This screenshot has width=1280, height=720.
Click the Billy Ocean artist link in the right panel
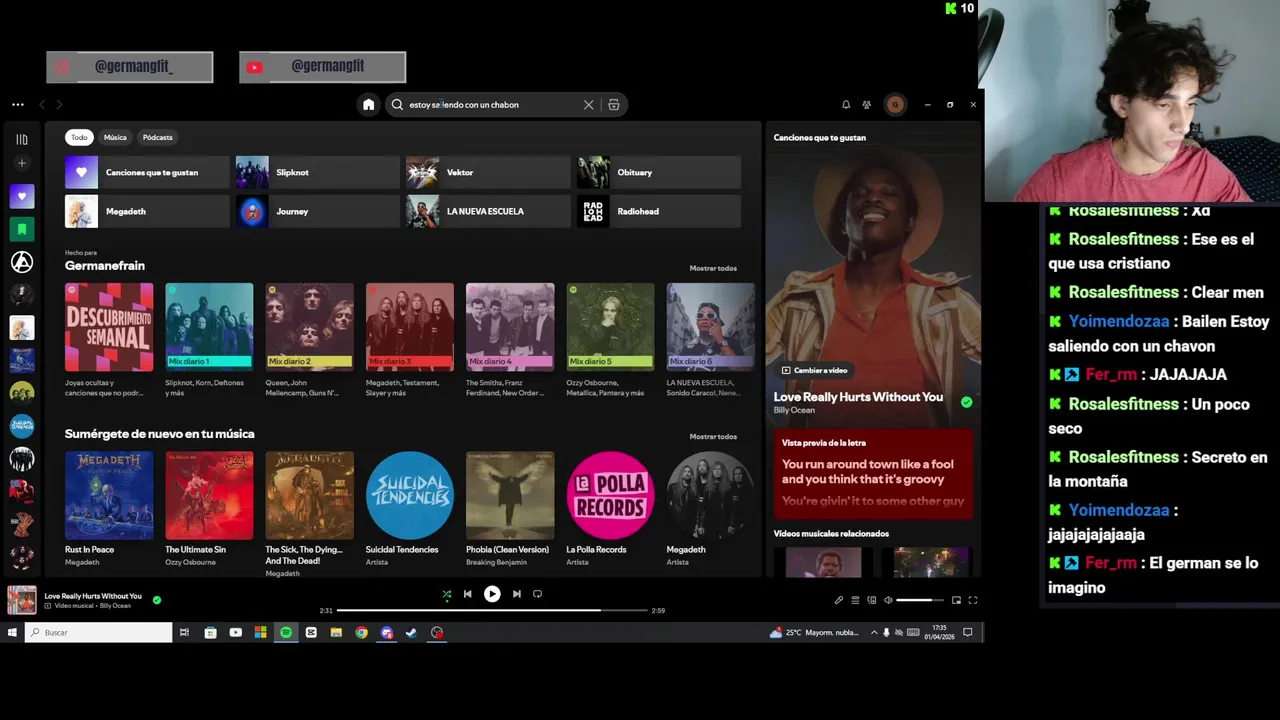(794, 410)
